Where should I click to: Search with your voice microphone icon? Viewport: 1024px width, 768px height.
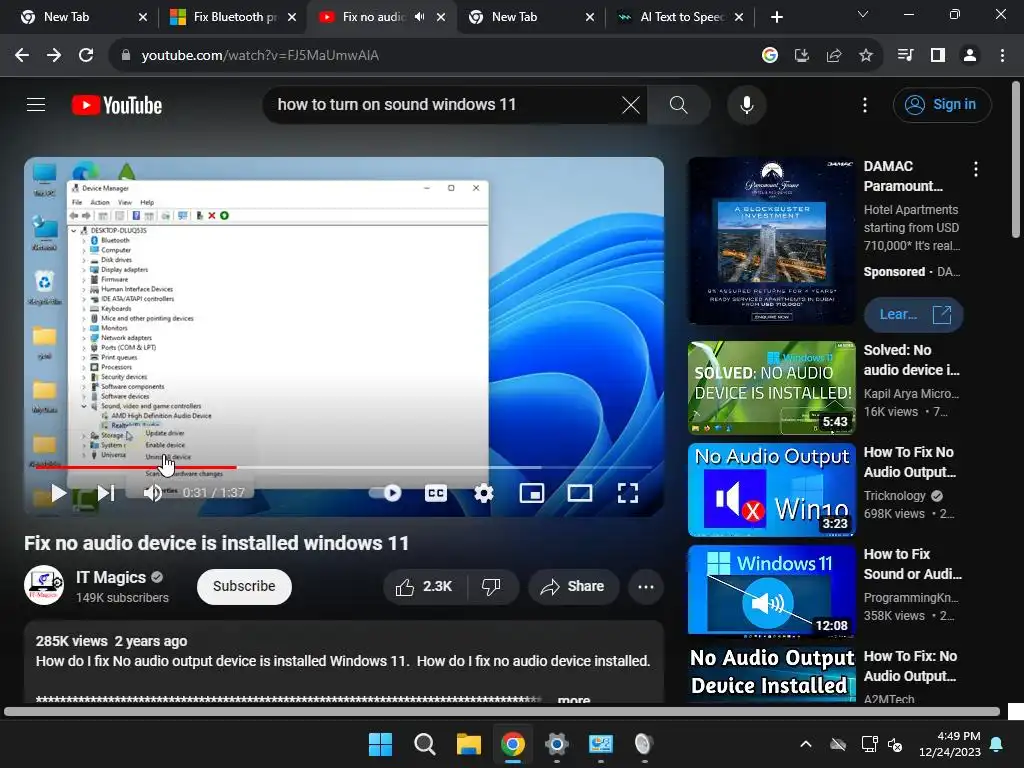746,104
